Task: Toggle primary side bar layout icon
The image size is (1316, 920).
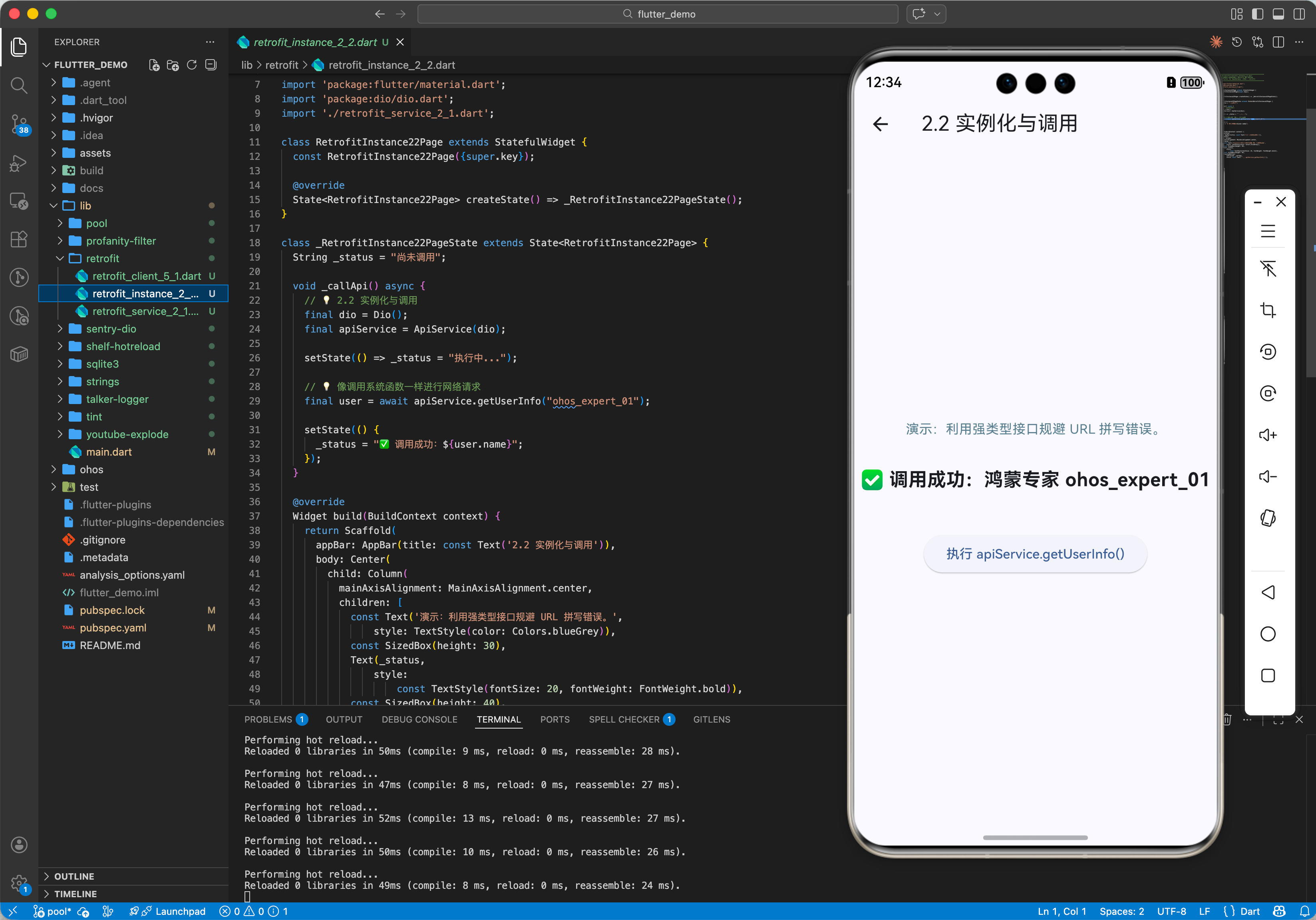Action: (1257, 14)
